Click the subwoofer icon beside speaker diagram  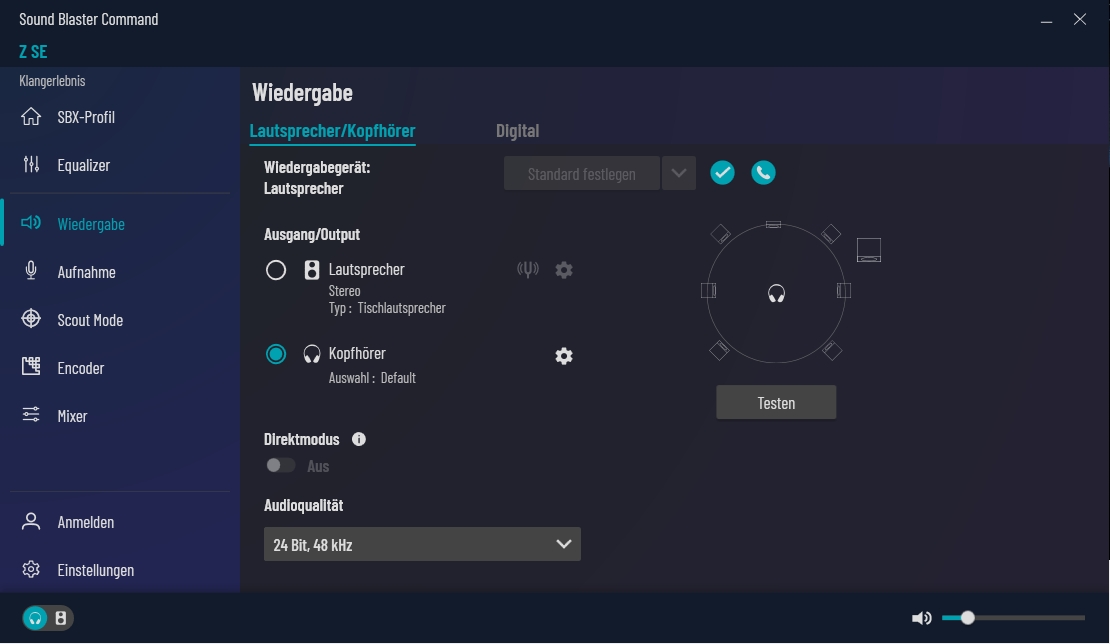[869, 250]
